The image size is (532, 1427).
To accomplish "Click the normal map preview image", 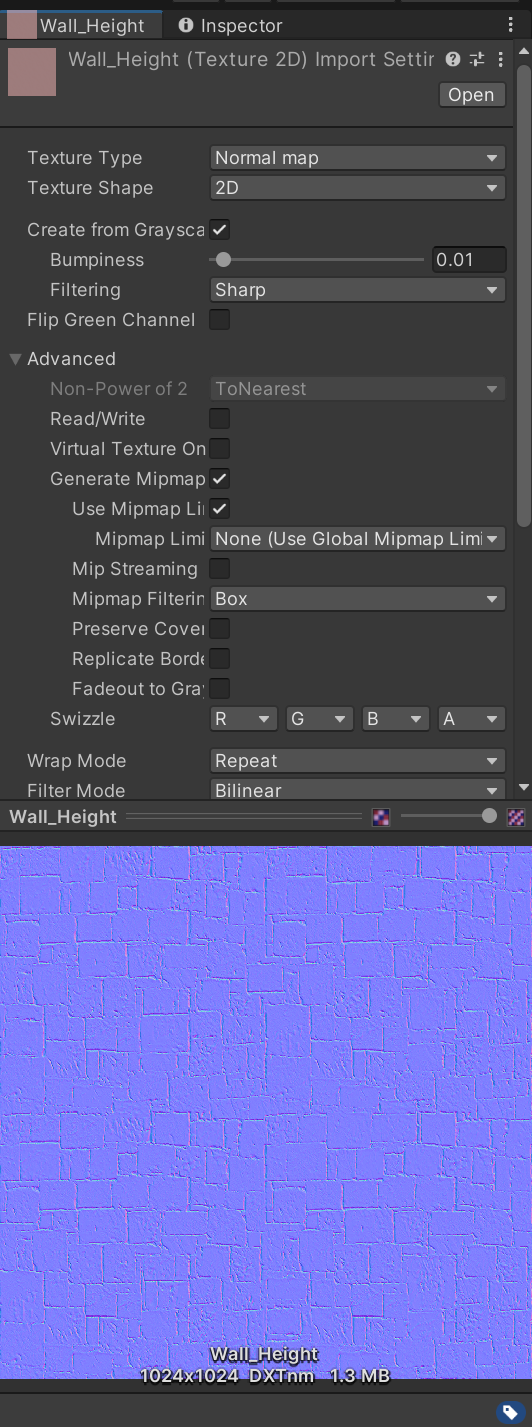I will (266, 1113).
